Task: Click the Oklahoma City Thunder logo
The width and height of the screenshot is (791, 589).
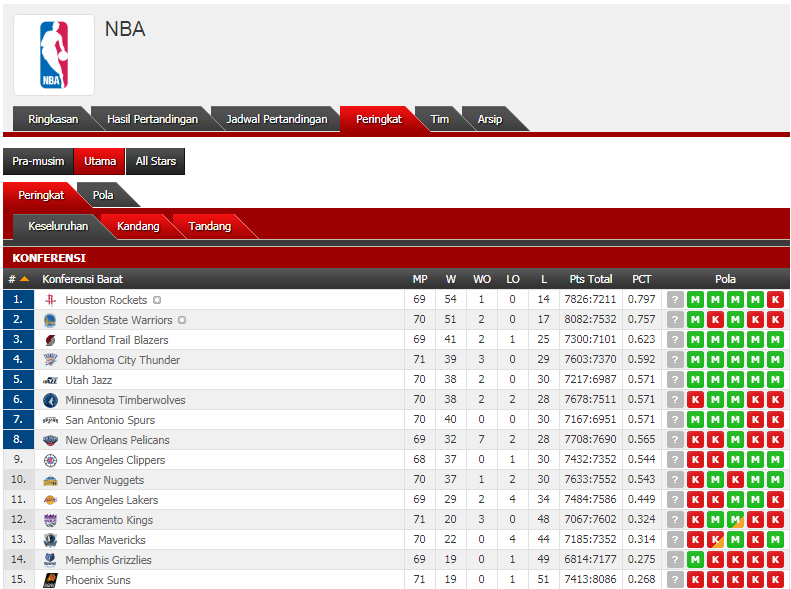Action: pos(50,360)
